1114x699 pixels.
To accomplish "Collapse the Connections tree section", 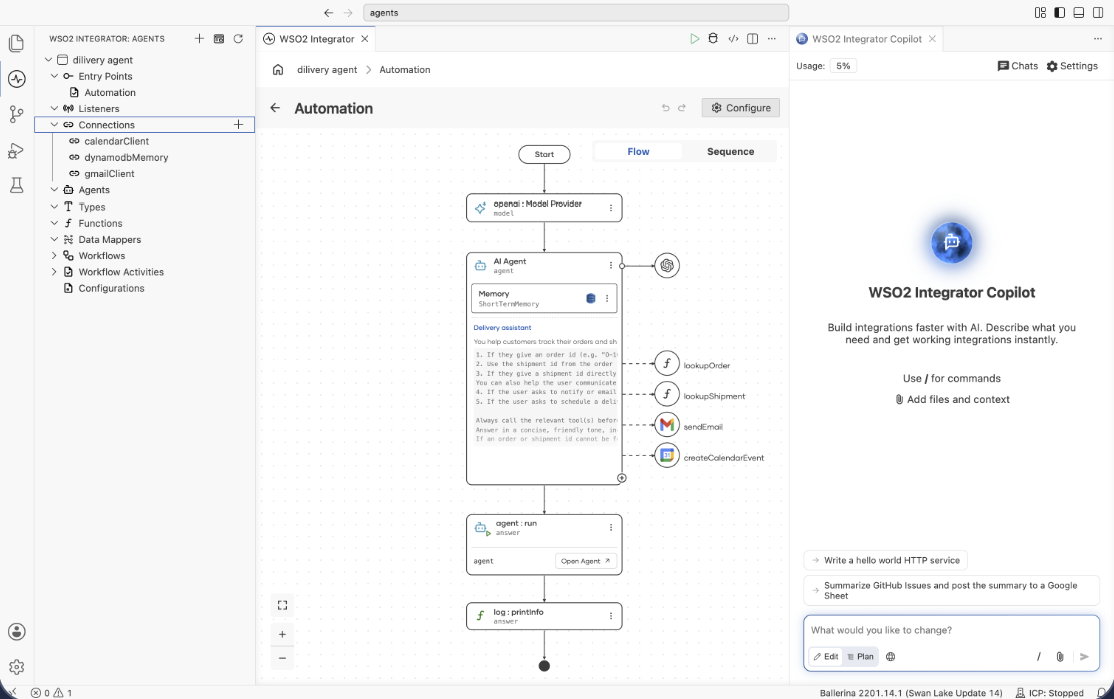I will click(54, 124).
